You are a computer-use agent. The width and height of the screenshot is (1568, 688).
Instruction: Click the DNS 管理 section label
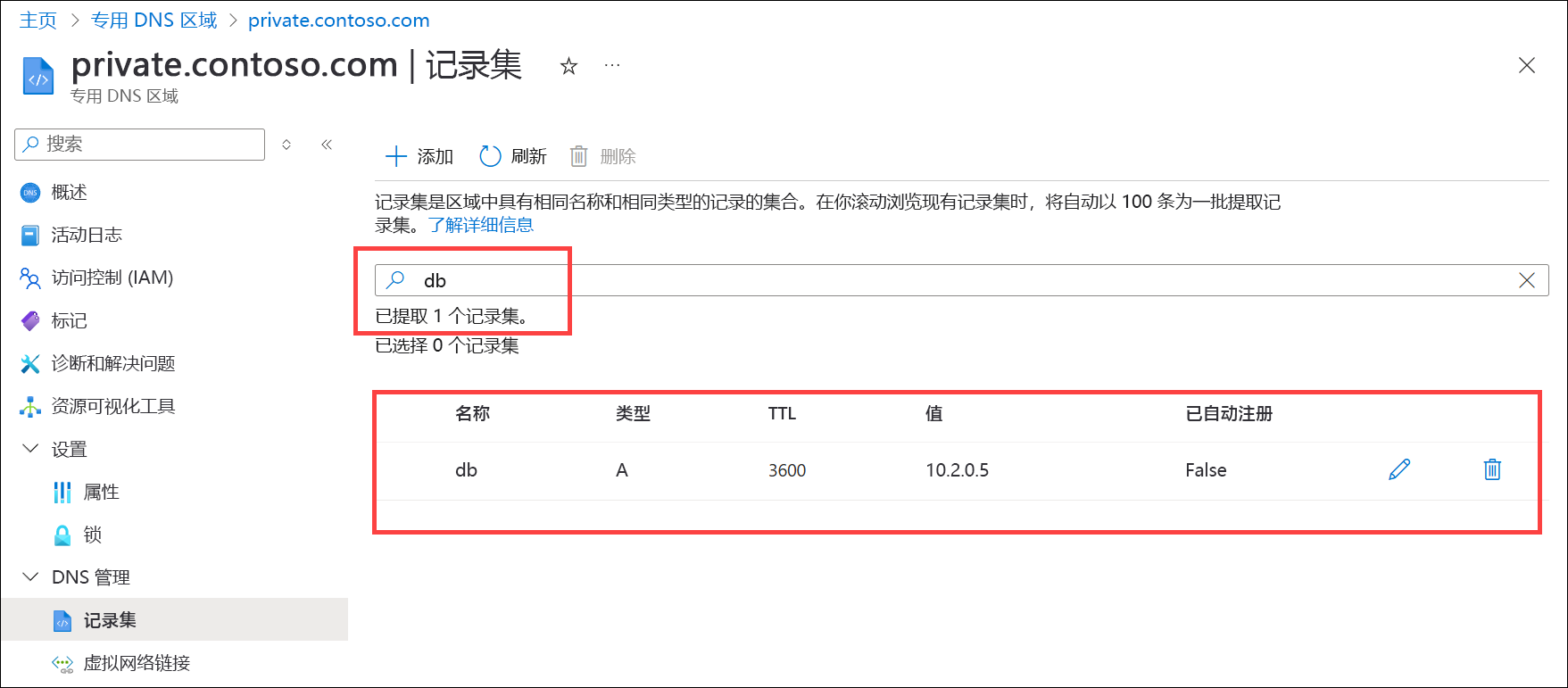(91, 577)
